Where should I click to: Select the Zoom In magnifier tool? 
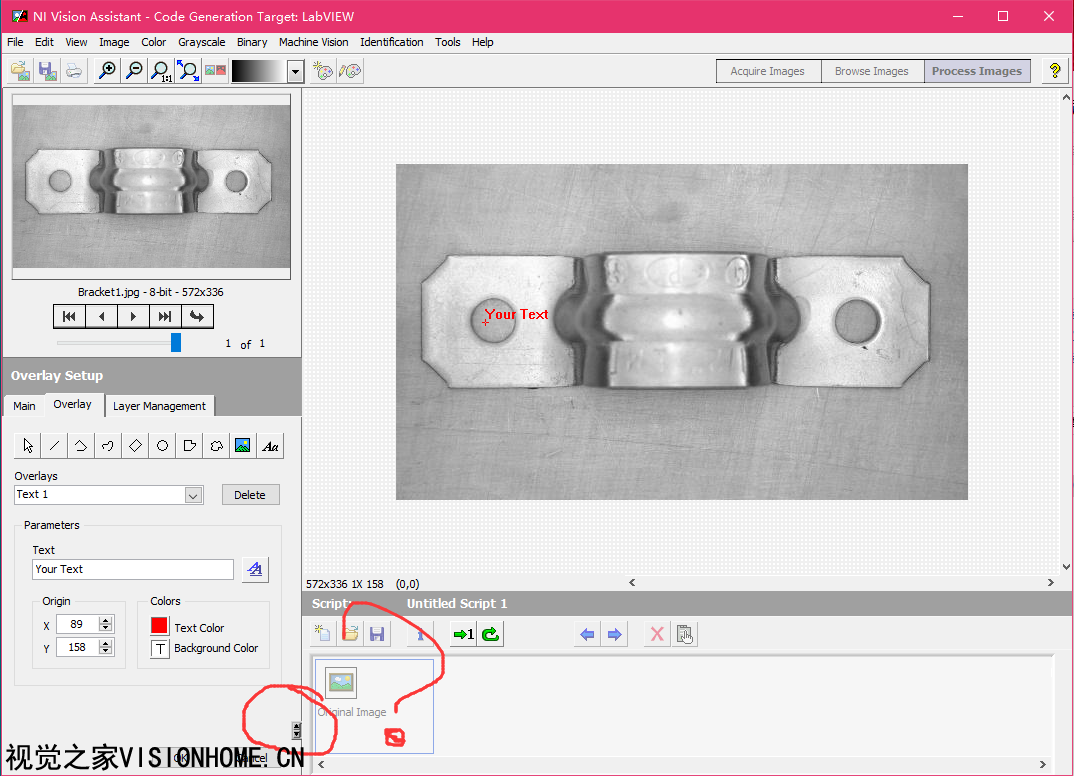tap(107, 71)
